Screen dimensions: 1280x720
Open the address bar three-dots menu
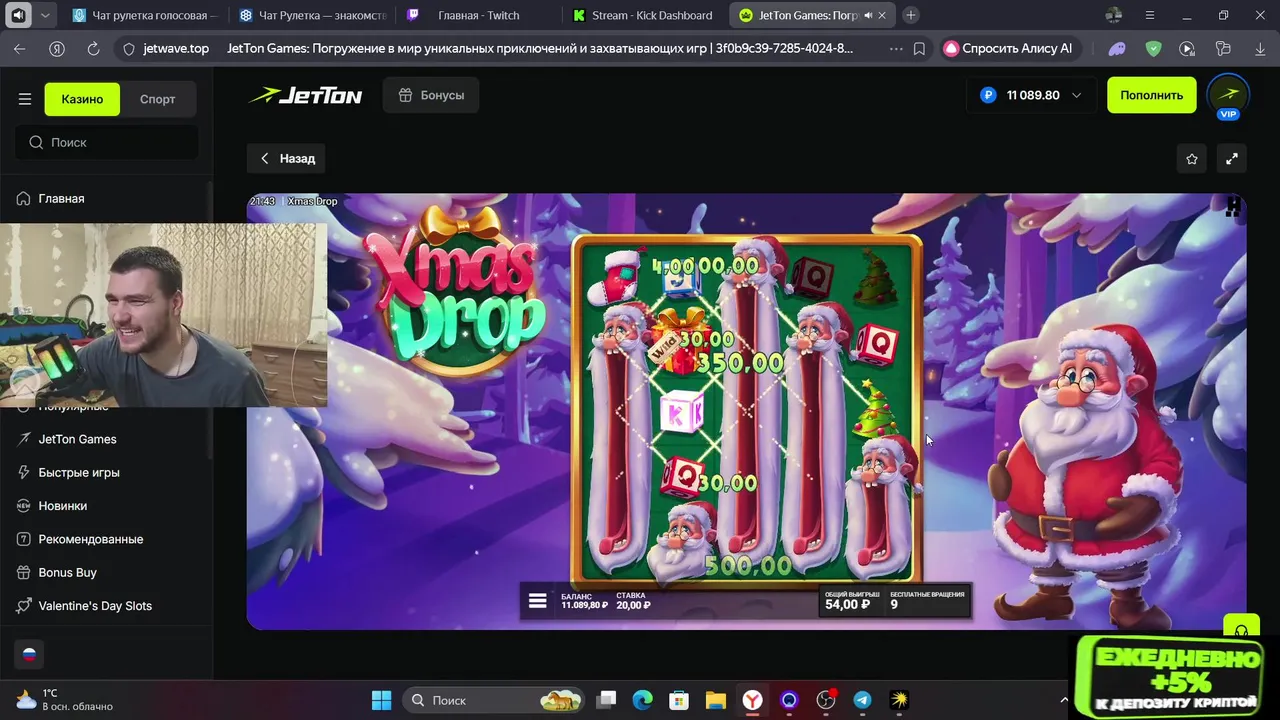pyautogui.click(x=895, y=48)
